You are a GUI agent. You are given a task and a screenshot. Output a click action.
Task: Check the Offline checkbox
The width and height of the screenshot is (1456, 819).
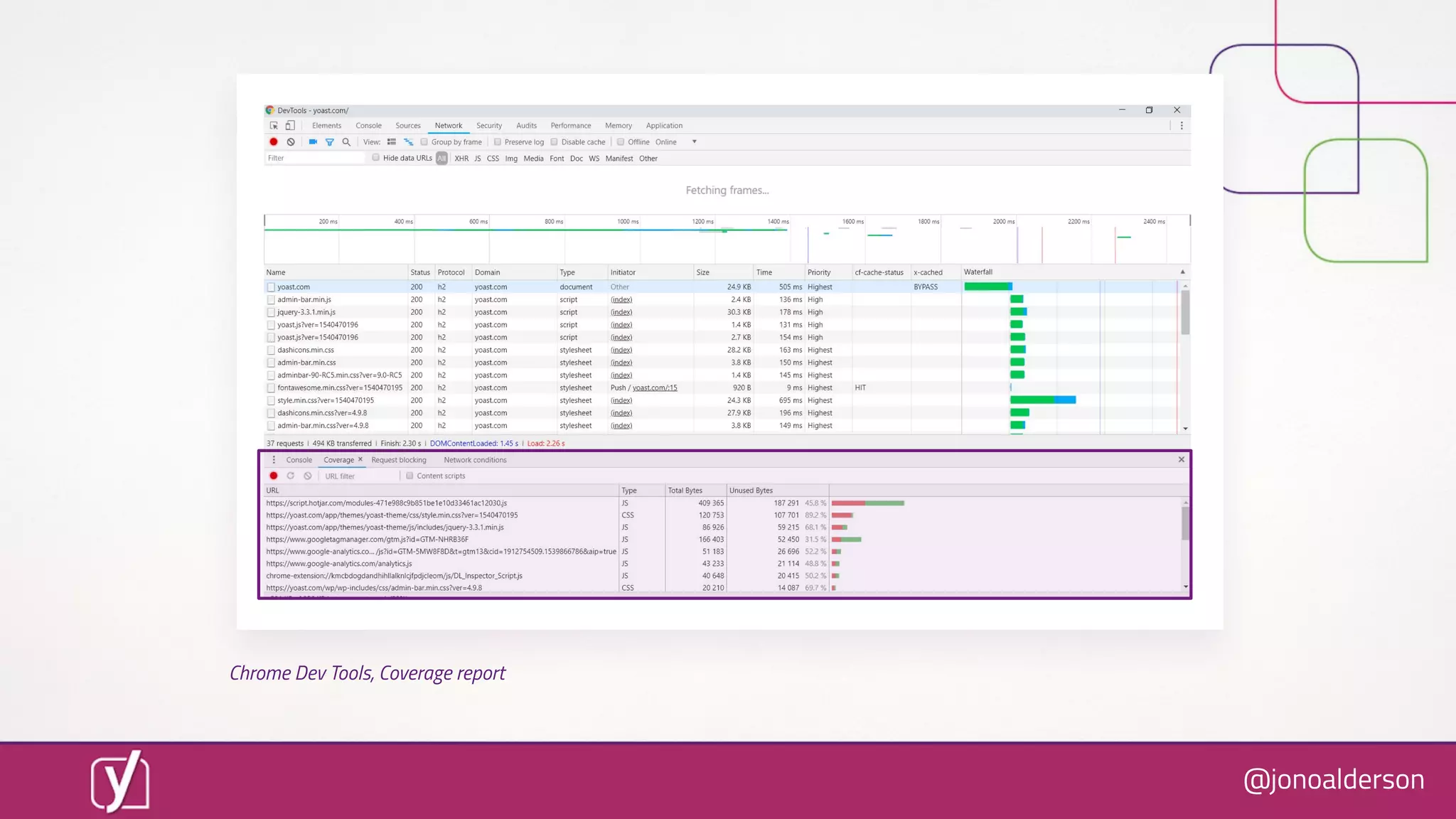(621, 142)
